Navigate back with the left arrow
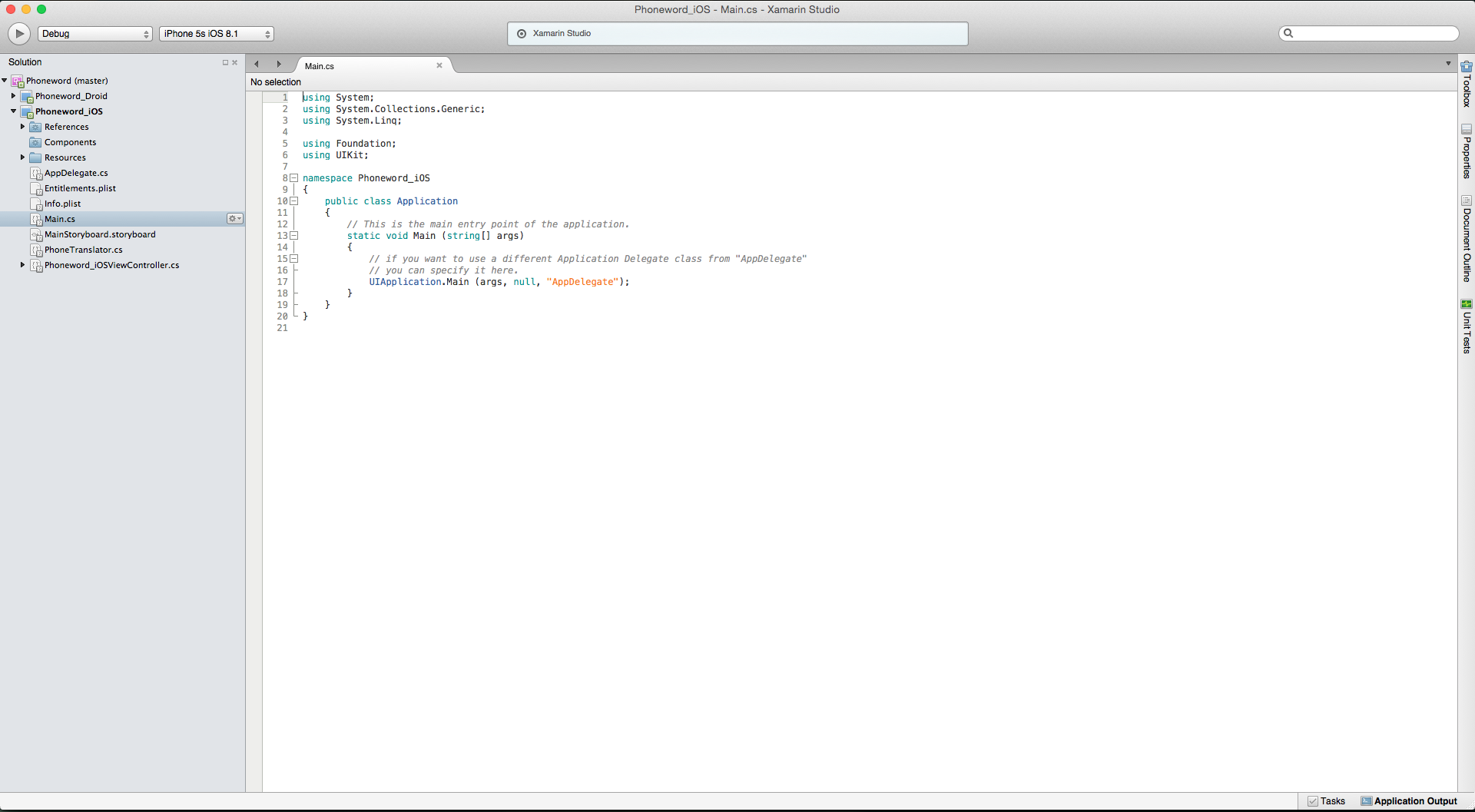Image resolution: width=1475 pixels, height=812 pixels. click(257, 65)
